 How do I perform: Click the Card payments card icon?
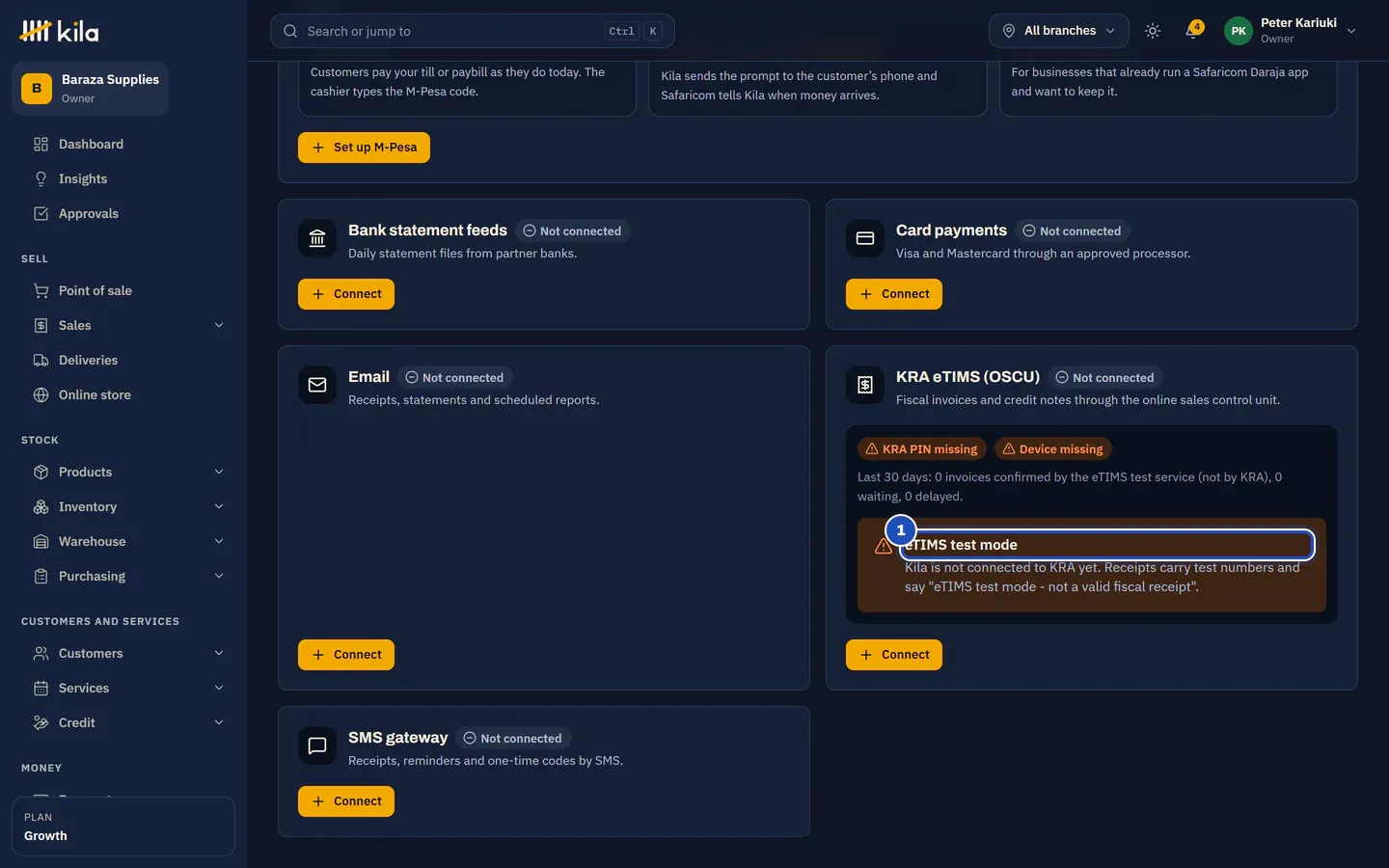(x=865, y=238)
